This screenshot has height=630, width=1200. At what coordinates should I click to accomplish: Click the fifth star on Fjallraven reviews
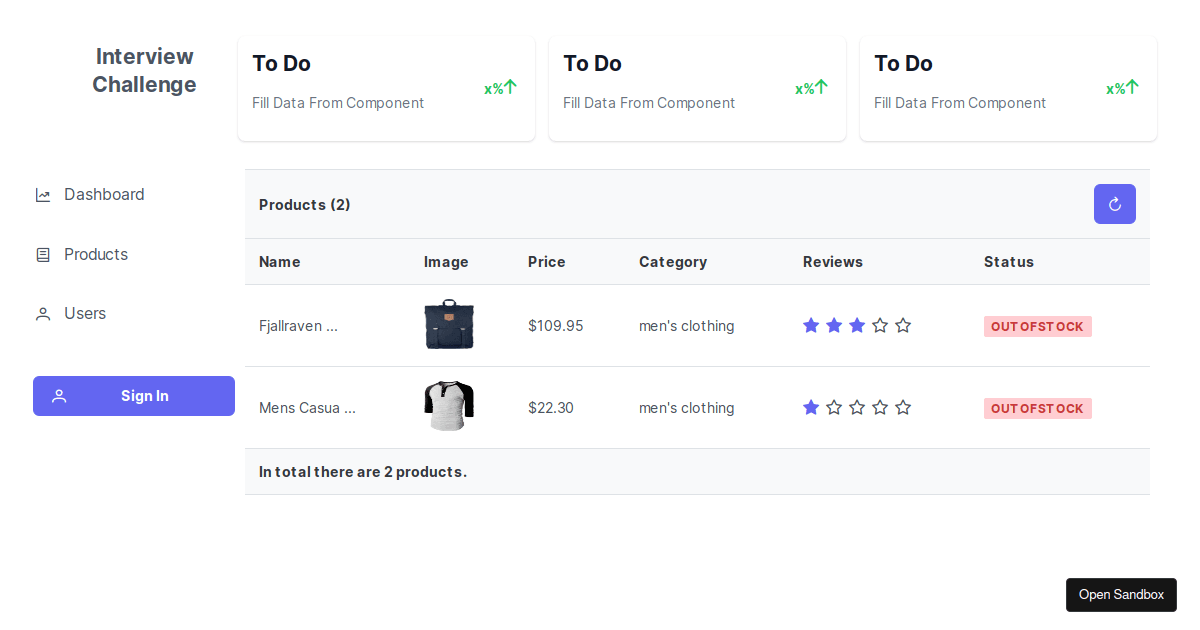(x=903, y=325)
